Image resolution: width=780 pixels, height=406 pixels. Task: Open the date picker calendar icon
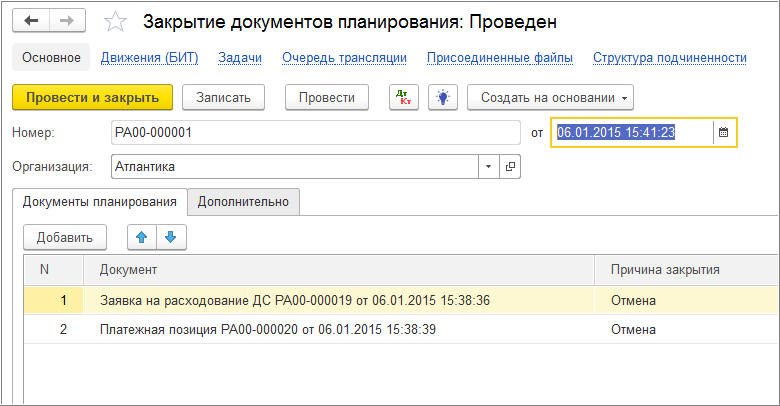pyautogui.click(x=724, y=132)
